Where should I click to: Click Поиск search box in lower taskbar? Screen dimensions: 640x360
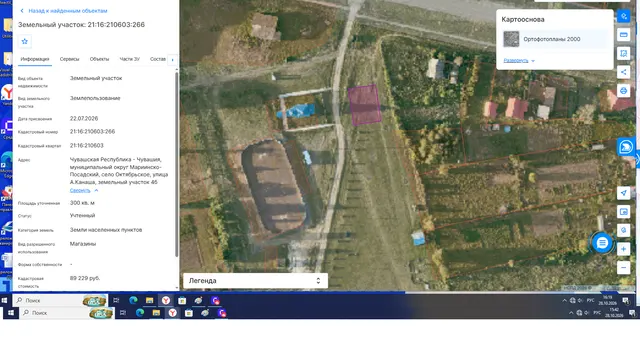coord(67,313)
